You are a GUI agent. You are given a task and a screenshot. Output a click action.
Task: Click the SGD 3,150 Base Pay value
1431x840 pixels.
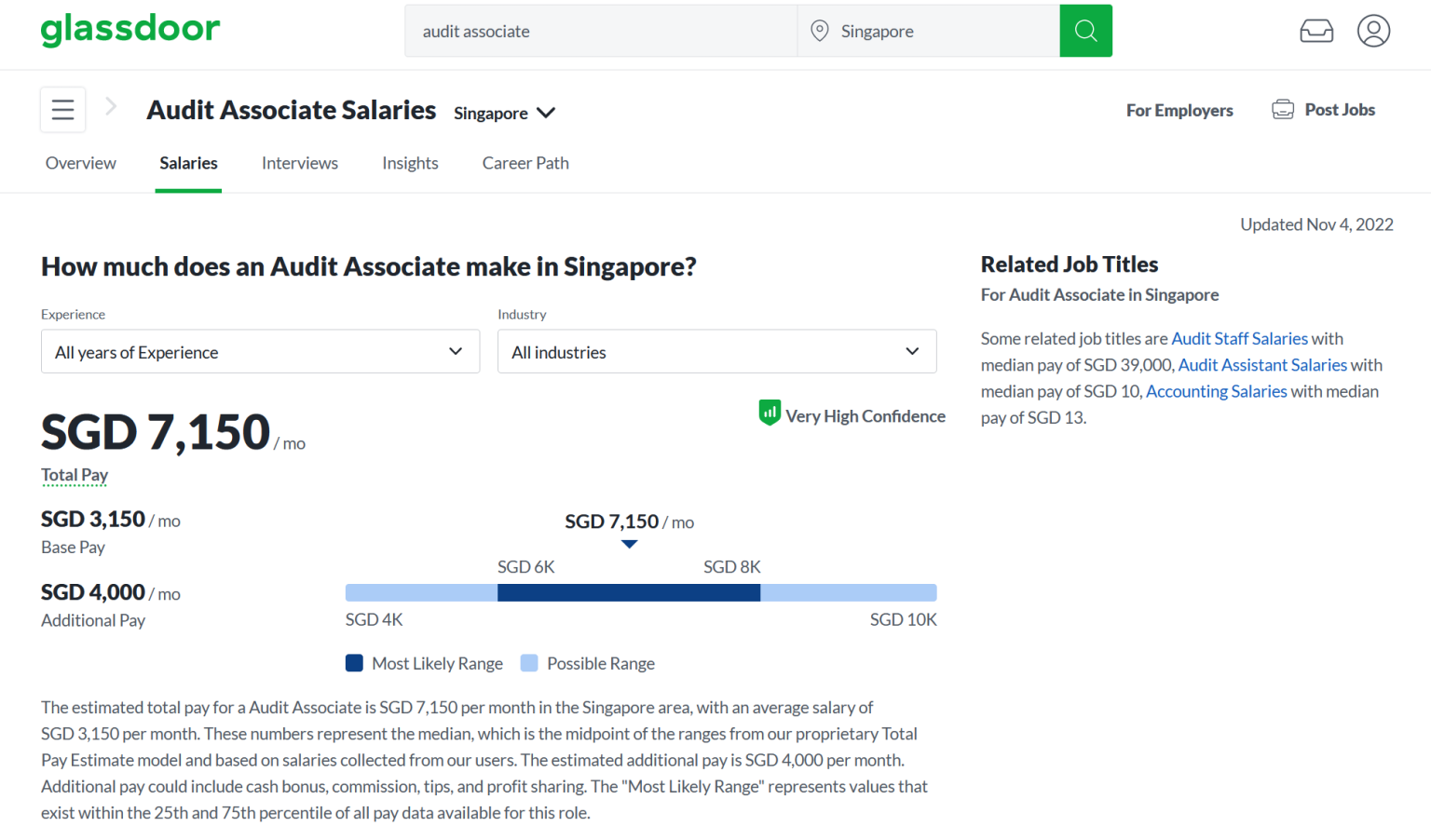93,519
